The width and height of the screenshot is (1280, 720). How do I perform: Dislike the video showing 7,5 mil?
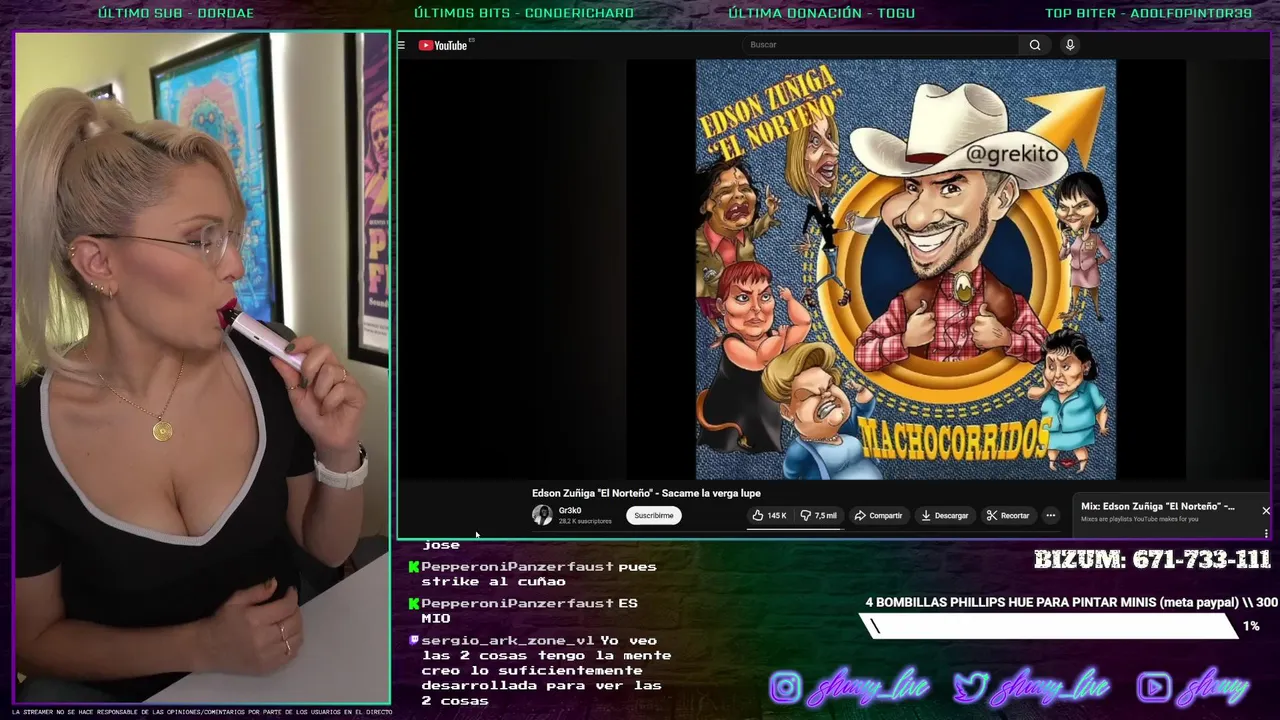(x=818, y=515)
